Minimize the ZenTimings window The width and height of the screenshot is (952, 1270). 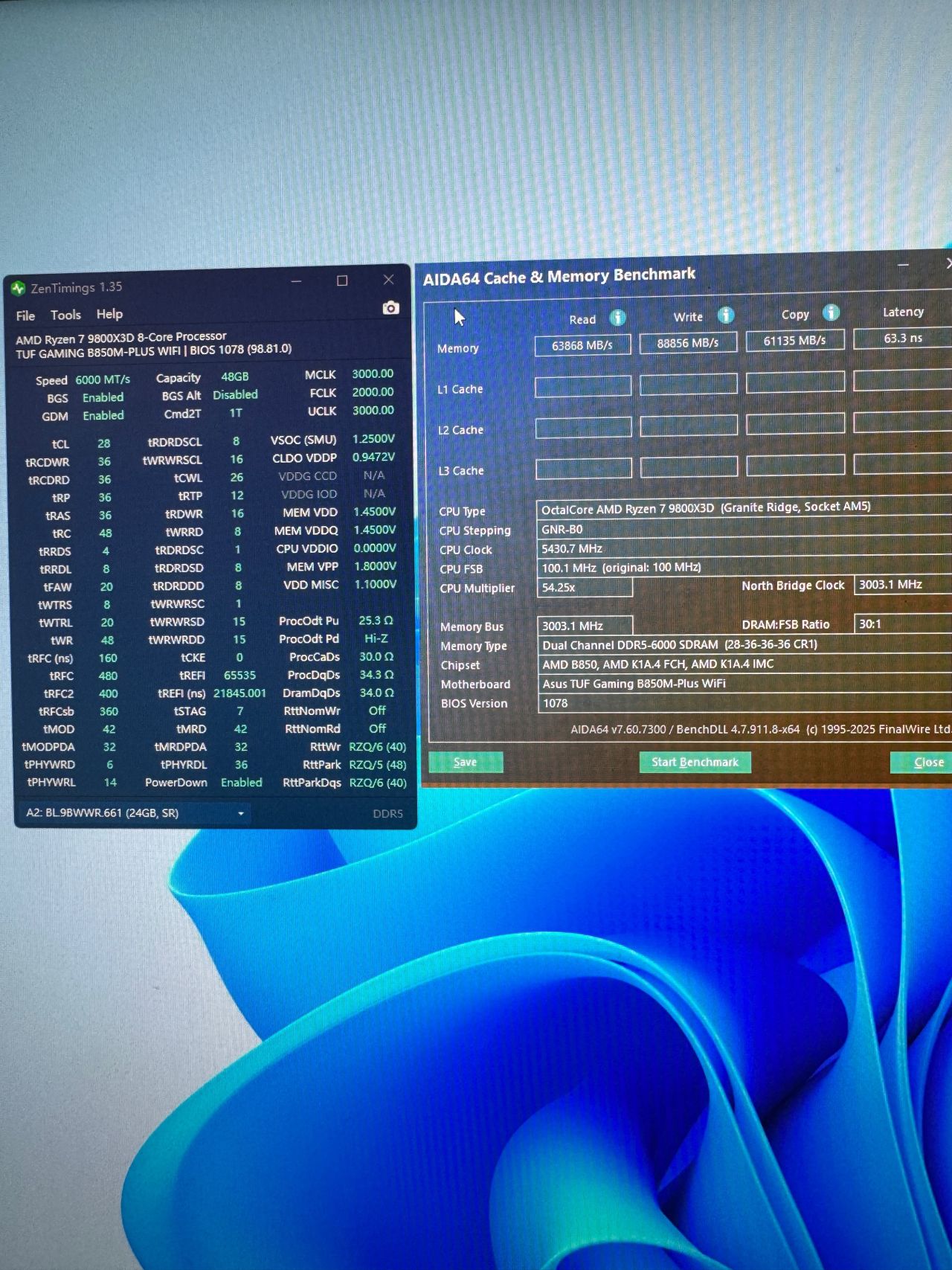[x=296, y=281]
